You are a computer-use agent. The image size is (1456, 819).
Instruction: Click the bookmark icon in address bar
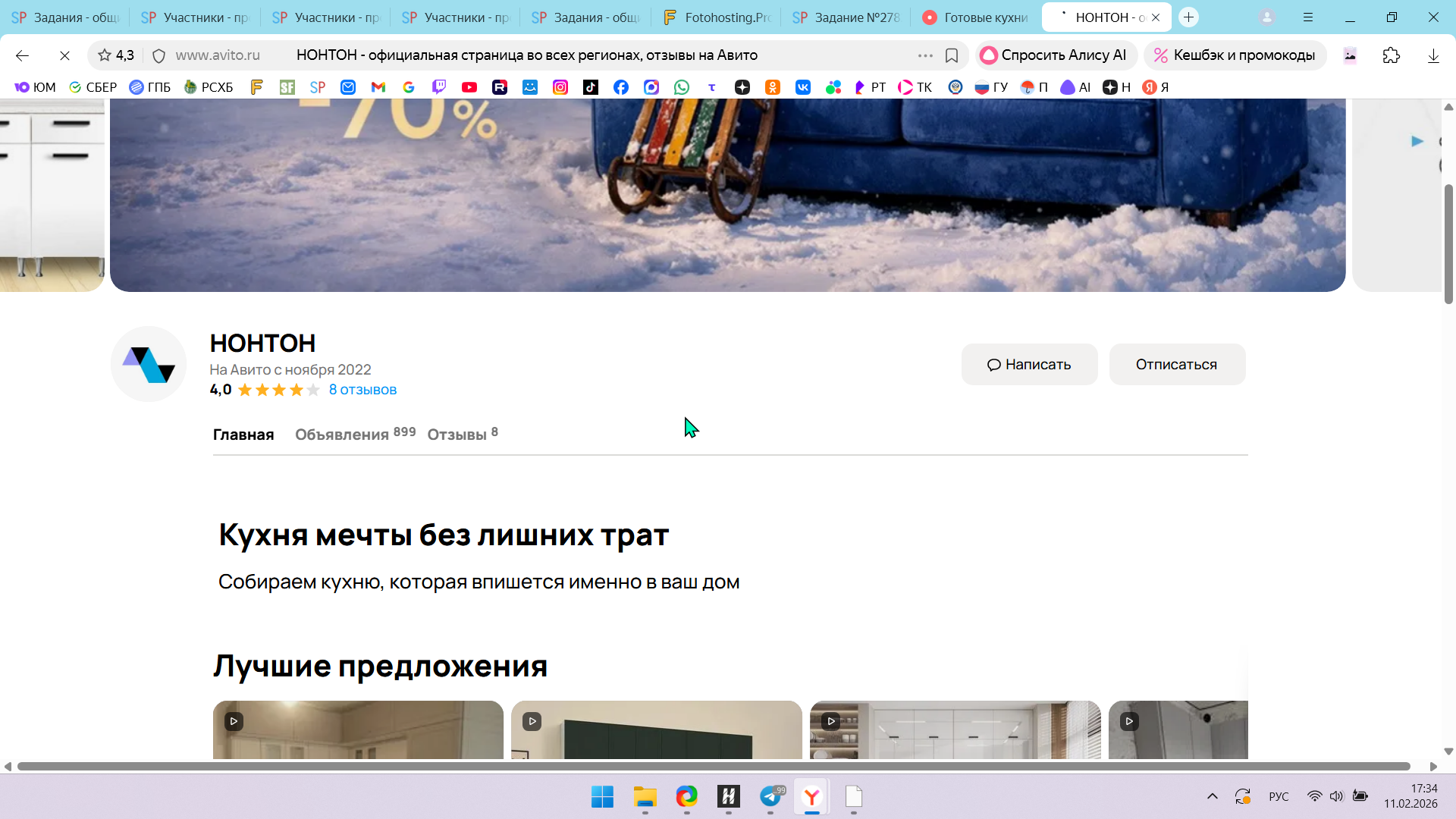pyautogui.click(x=952, y=55)
